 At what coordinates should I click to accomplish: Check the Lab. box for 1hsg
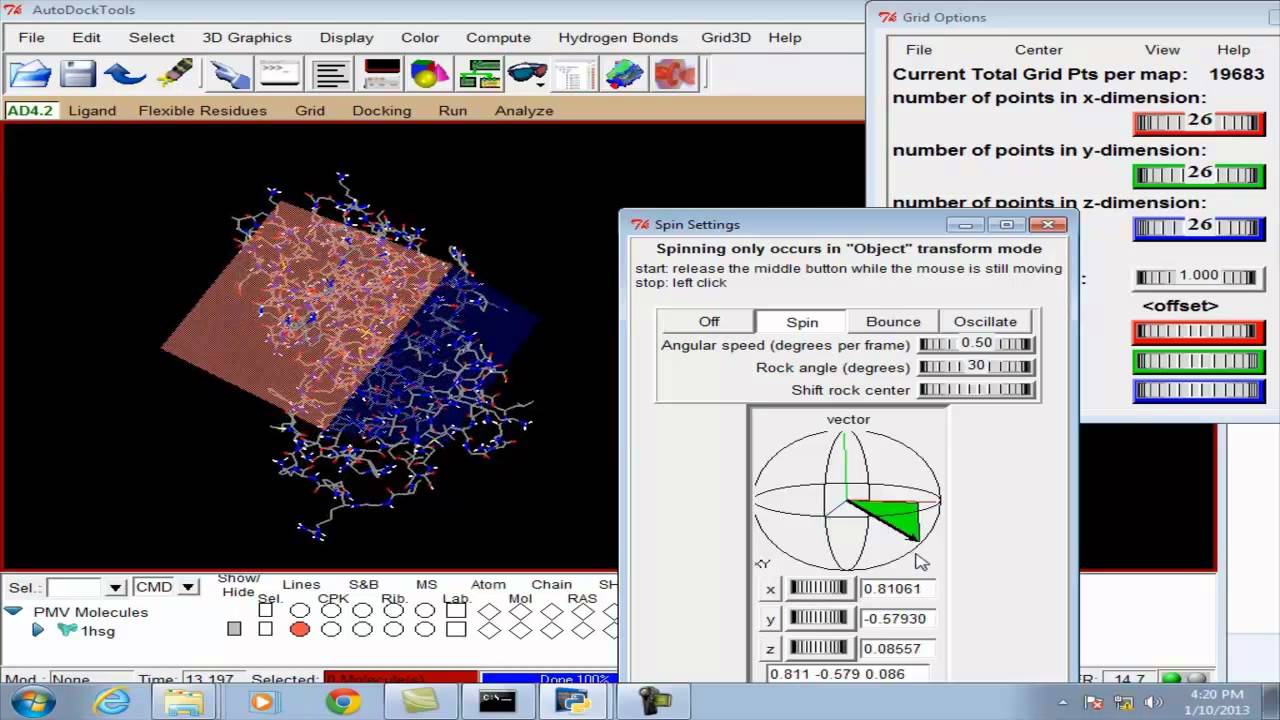(456, 629)
